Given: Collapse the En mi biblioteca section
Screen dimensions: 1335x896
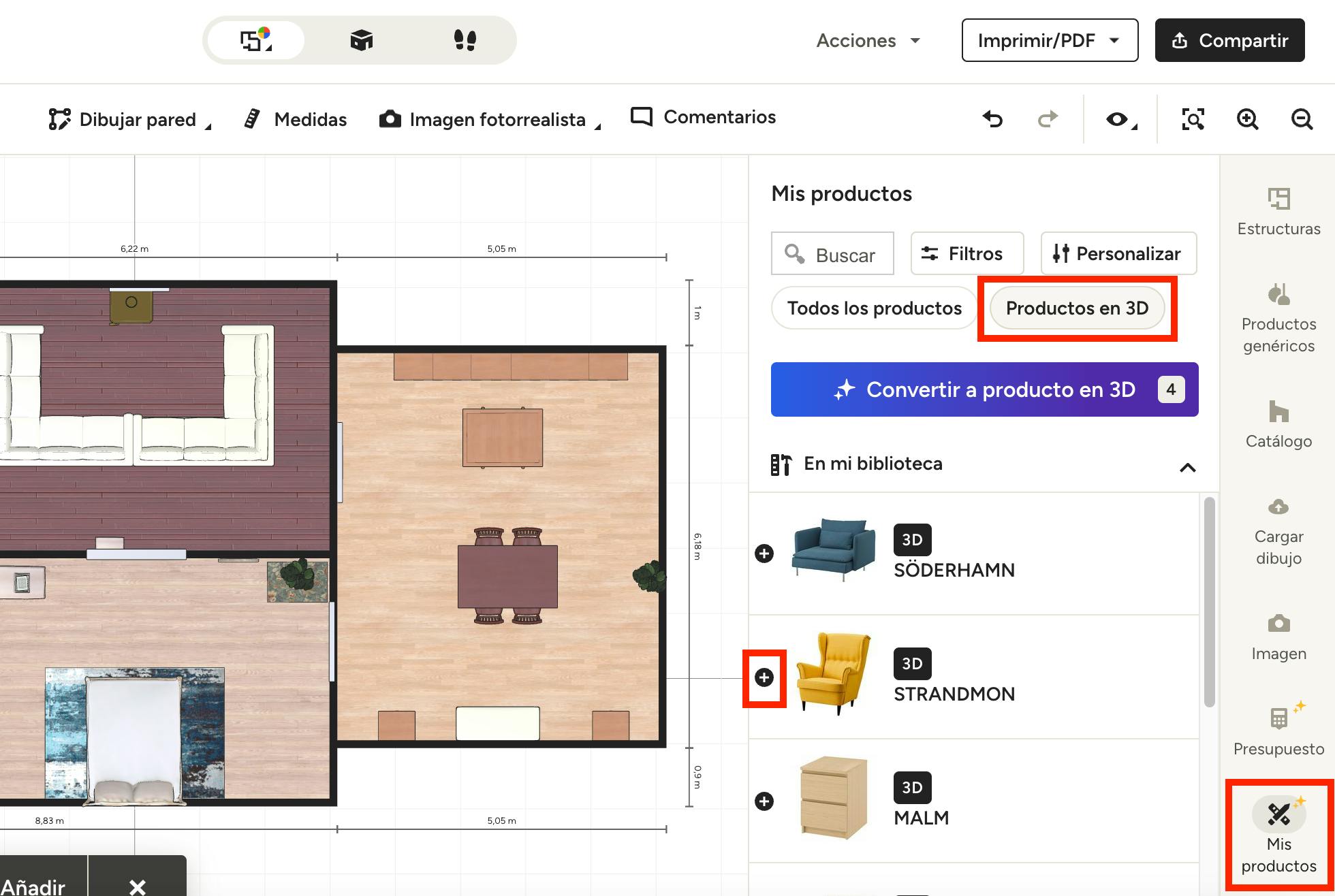Looking at the screenshot, I should coord(1187,467).
